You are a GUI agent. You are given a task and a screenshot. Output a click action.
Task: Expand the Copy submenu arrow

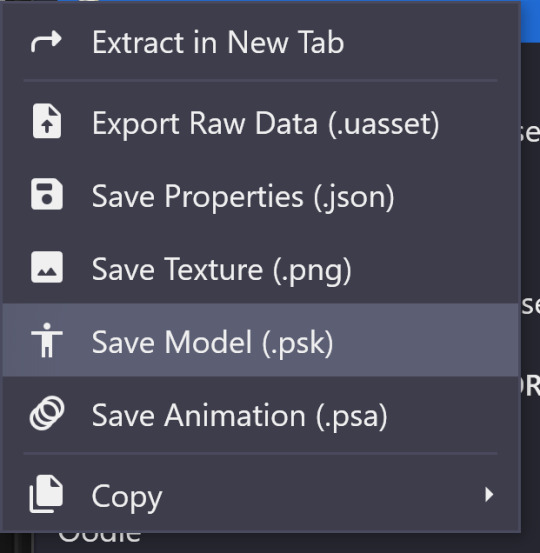pos(489,494)
